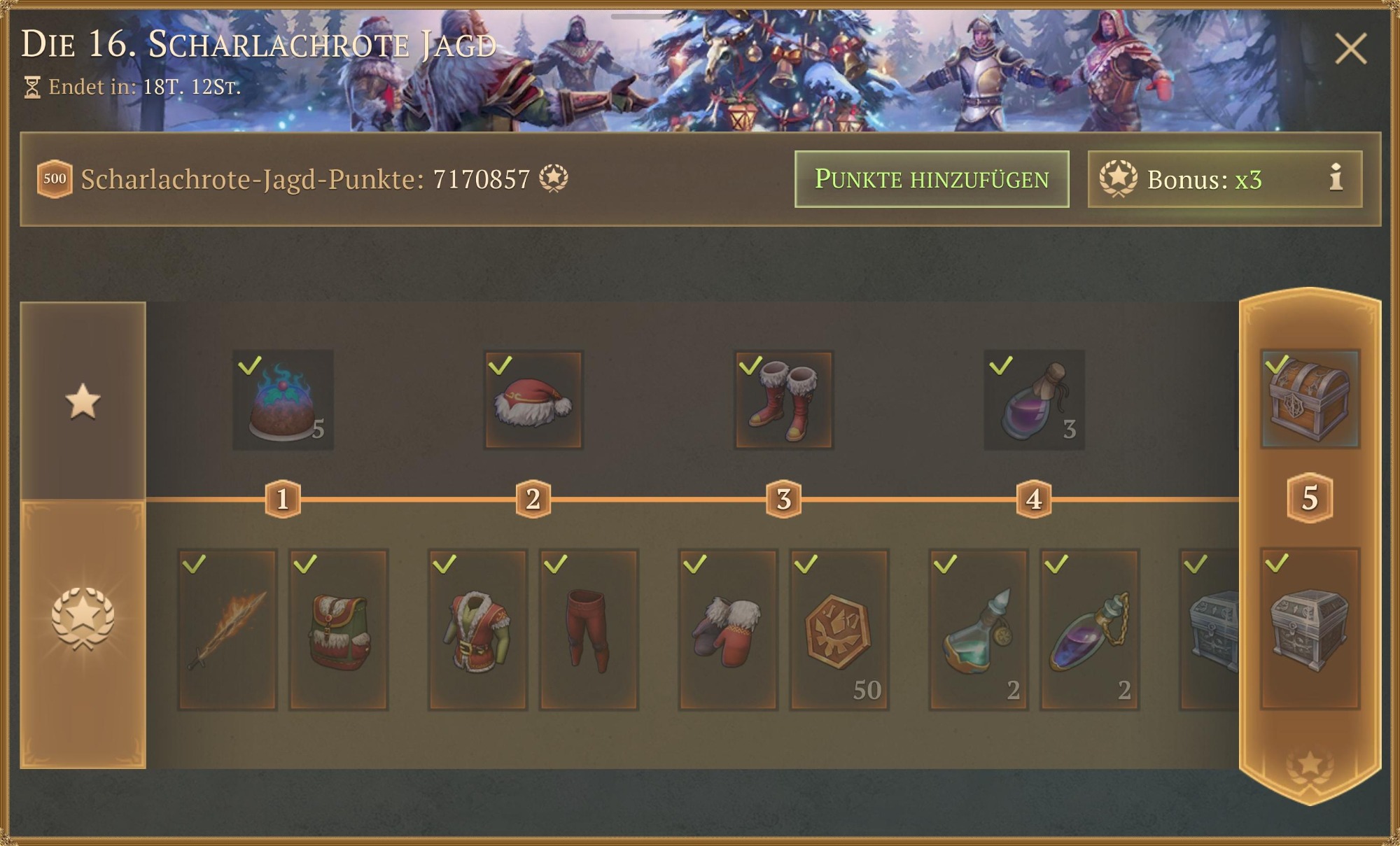Click the Christmas pudding reward icon

[283, 400]
